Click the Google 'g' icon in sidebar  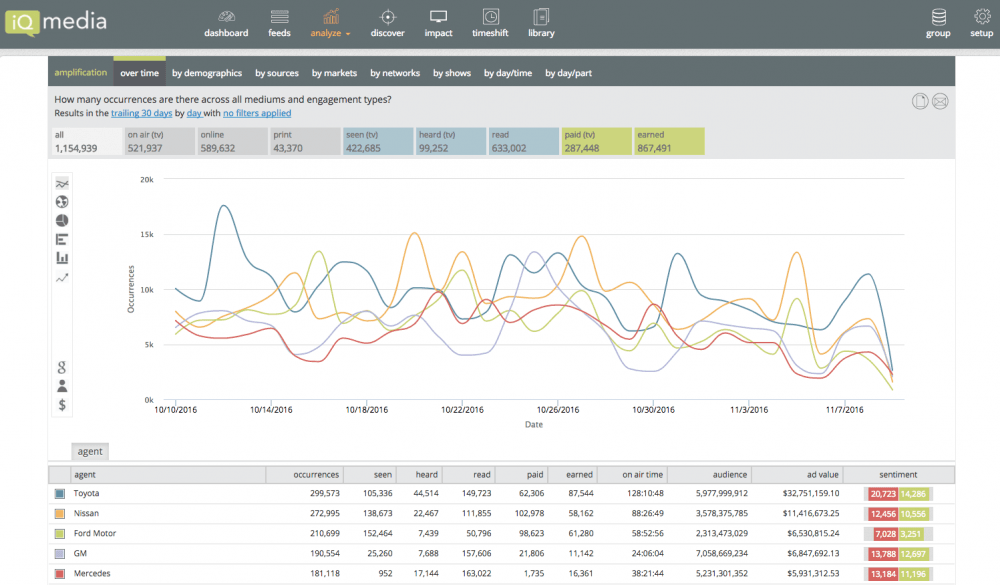coord(62,366)
